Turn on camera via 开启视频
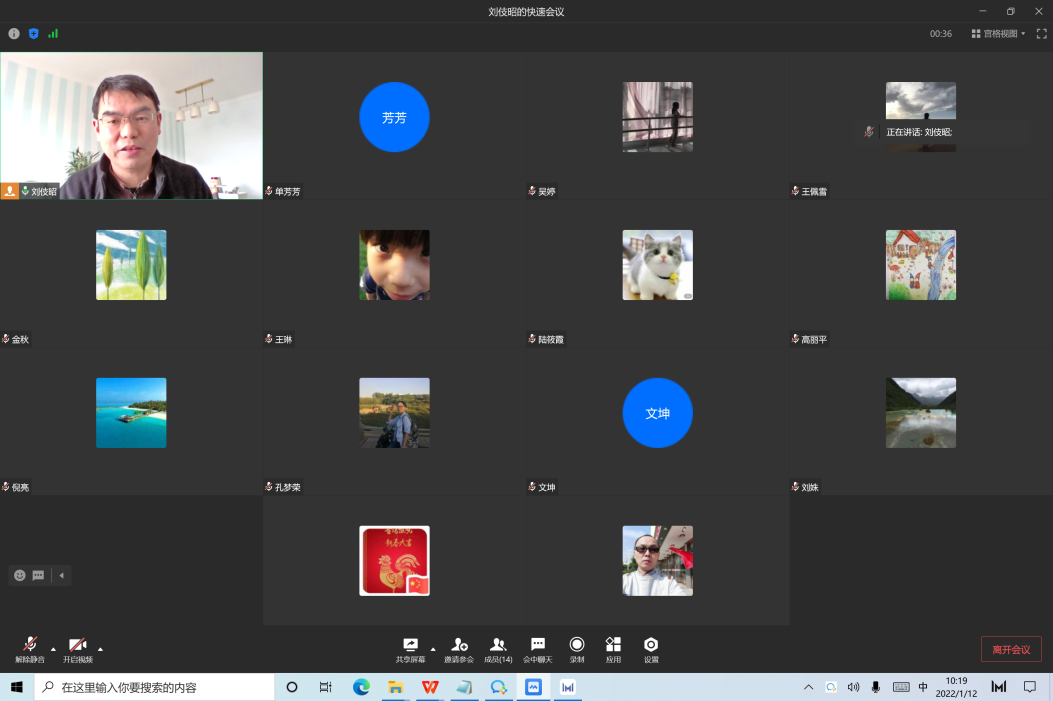 (77, 646)
